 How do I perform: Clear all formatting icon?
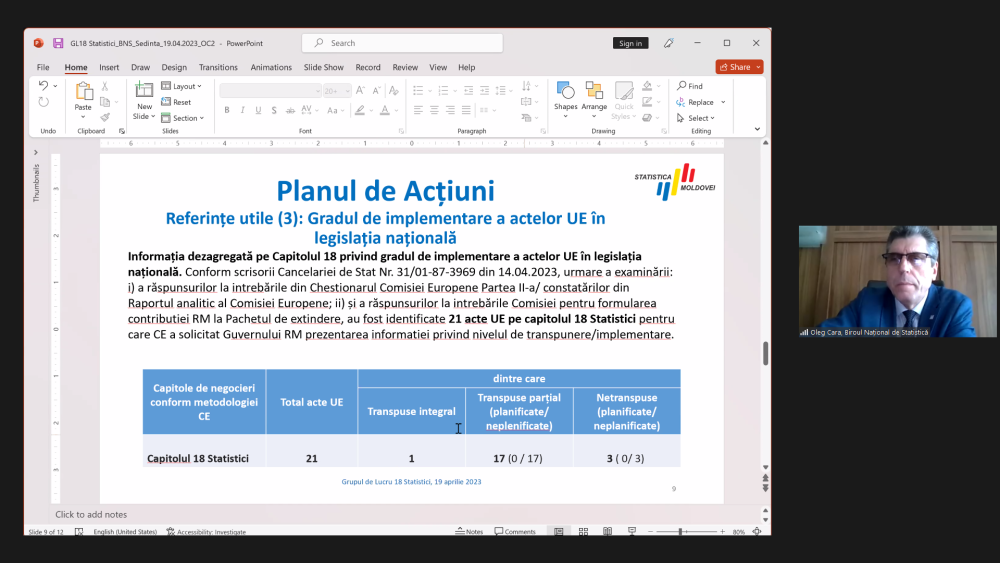pyautogui.click(x=393, y=91)
